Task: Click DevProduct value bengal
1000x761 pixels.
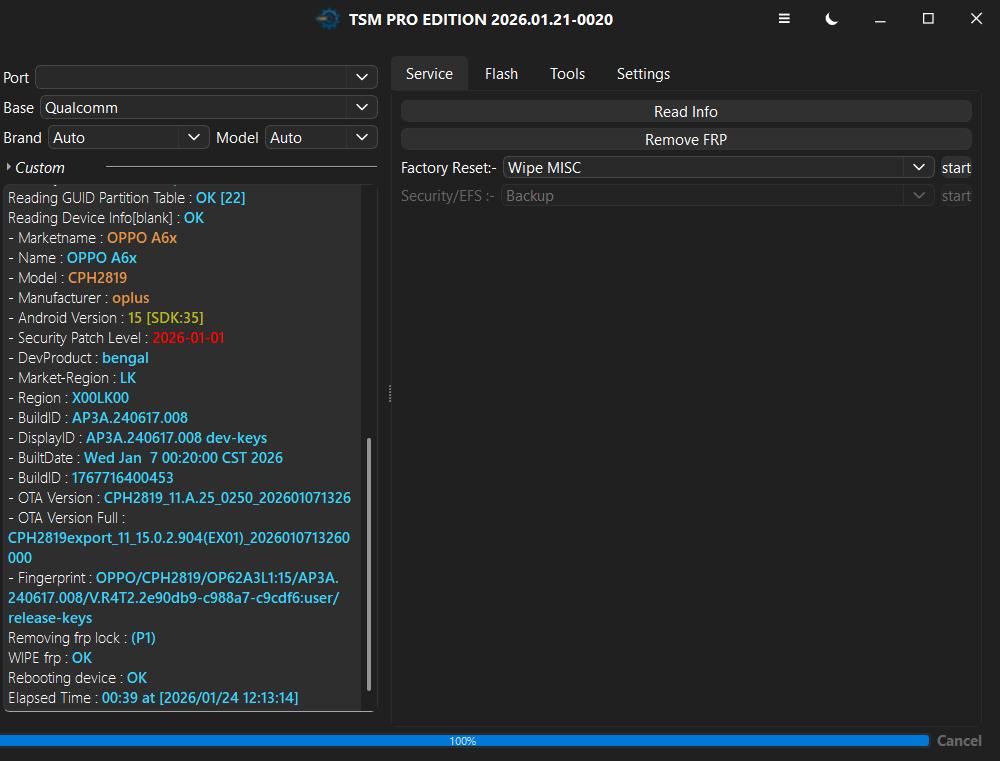Action: pos(125,357)
